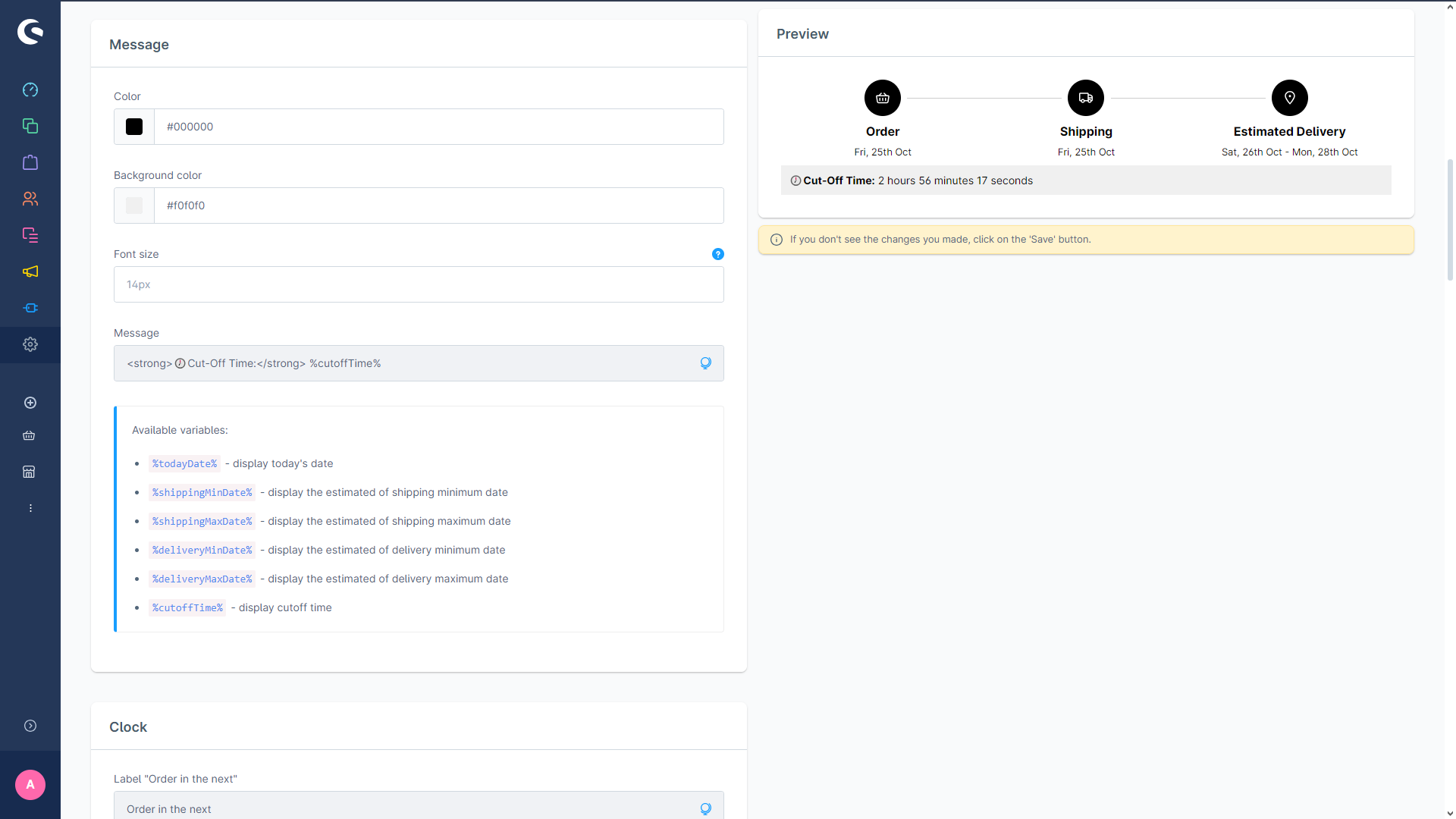Open the Catalogues sidebar icon
The image size is (1456, 819).
[30, 126]
